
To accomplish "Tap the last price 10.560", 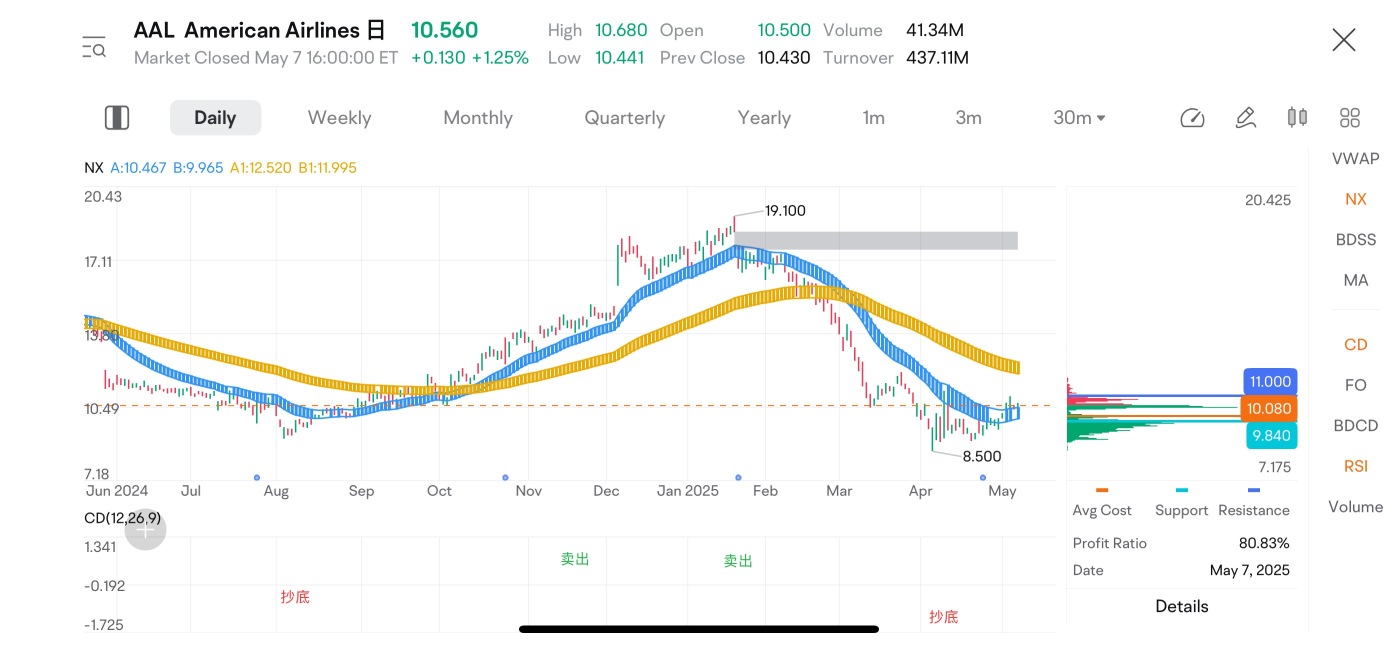I will [445, 30].
